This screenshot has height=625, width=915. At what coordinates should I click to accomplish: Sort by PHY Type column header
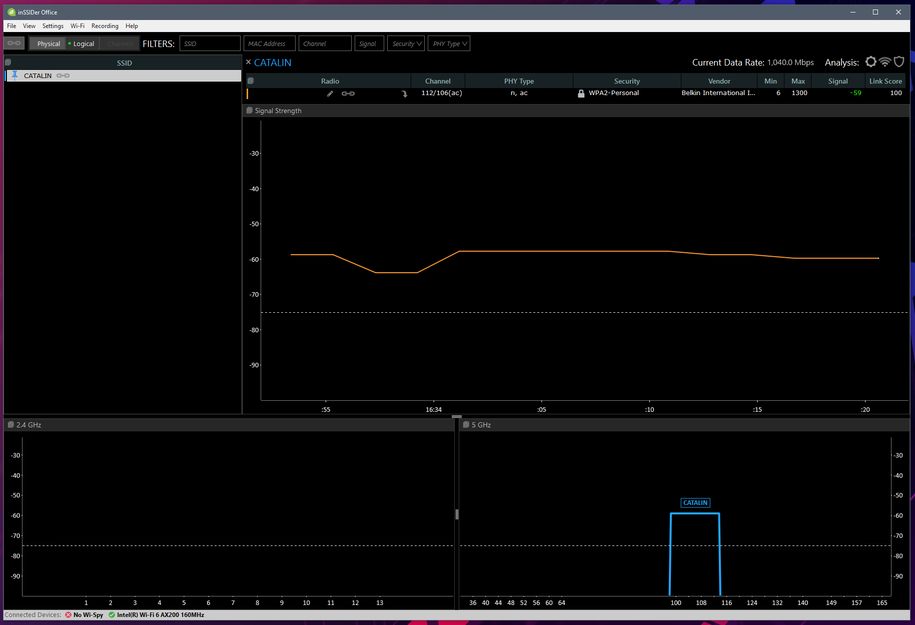pos(519,81)
